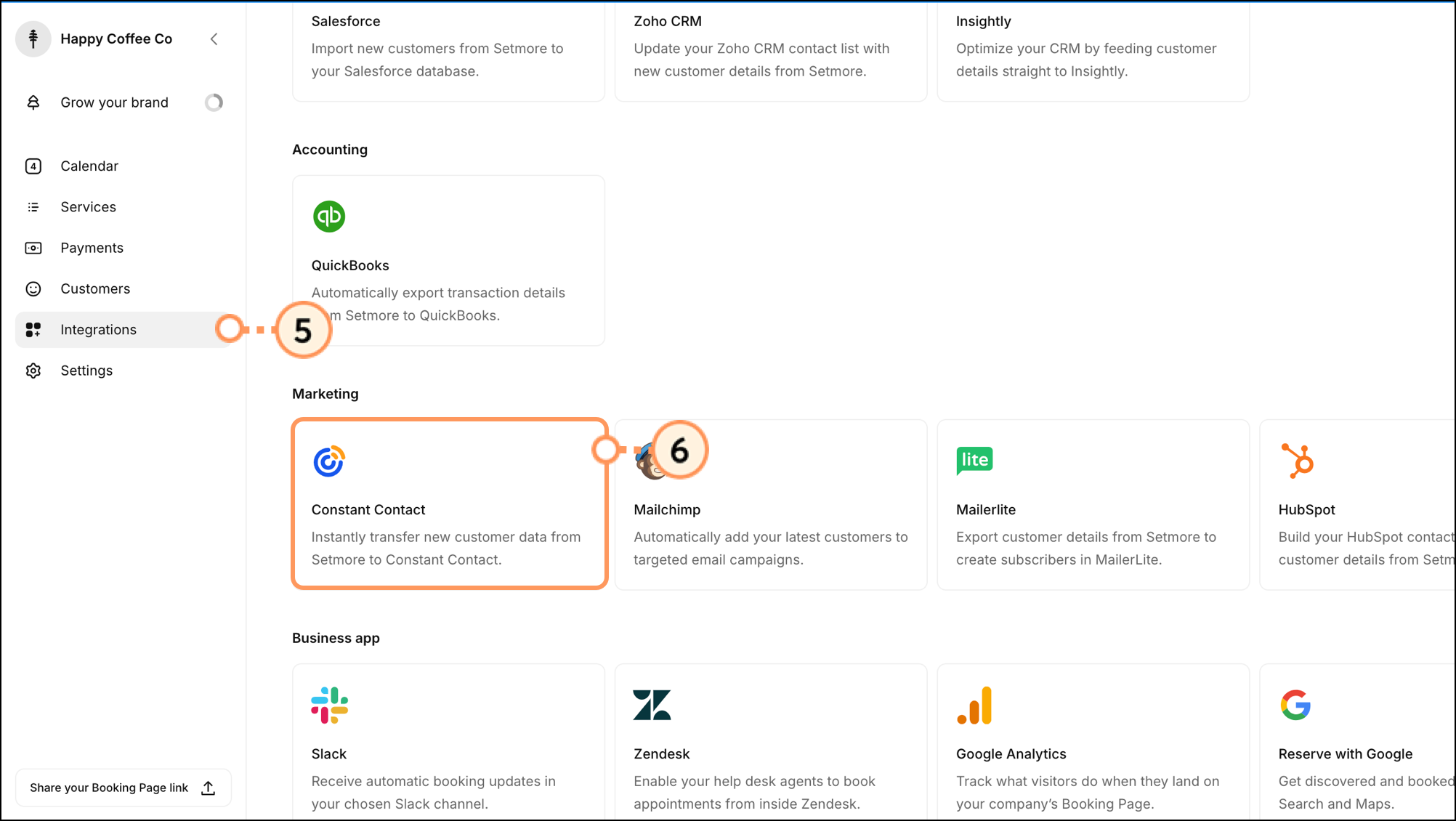Collapse the sidebar with the chevron arrow
This screenshot has width=1456, height=821.
point(214,39)
